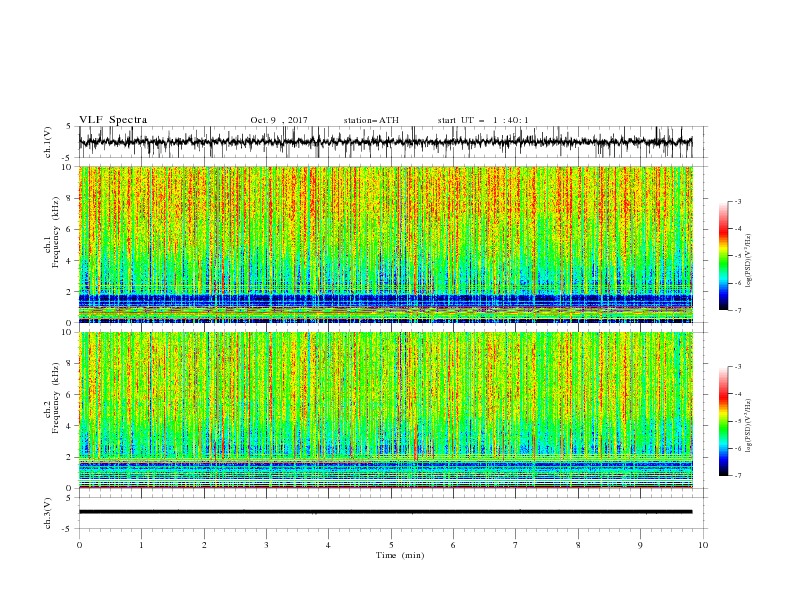Click time axis tick label "1"

pyautogui.click(x=141, y=545)
